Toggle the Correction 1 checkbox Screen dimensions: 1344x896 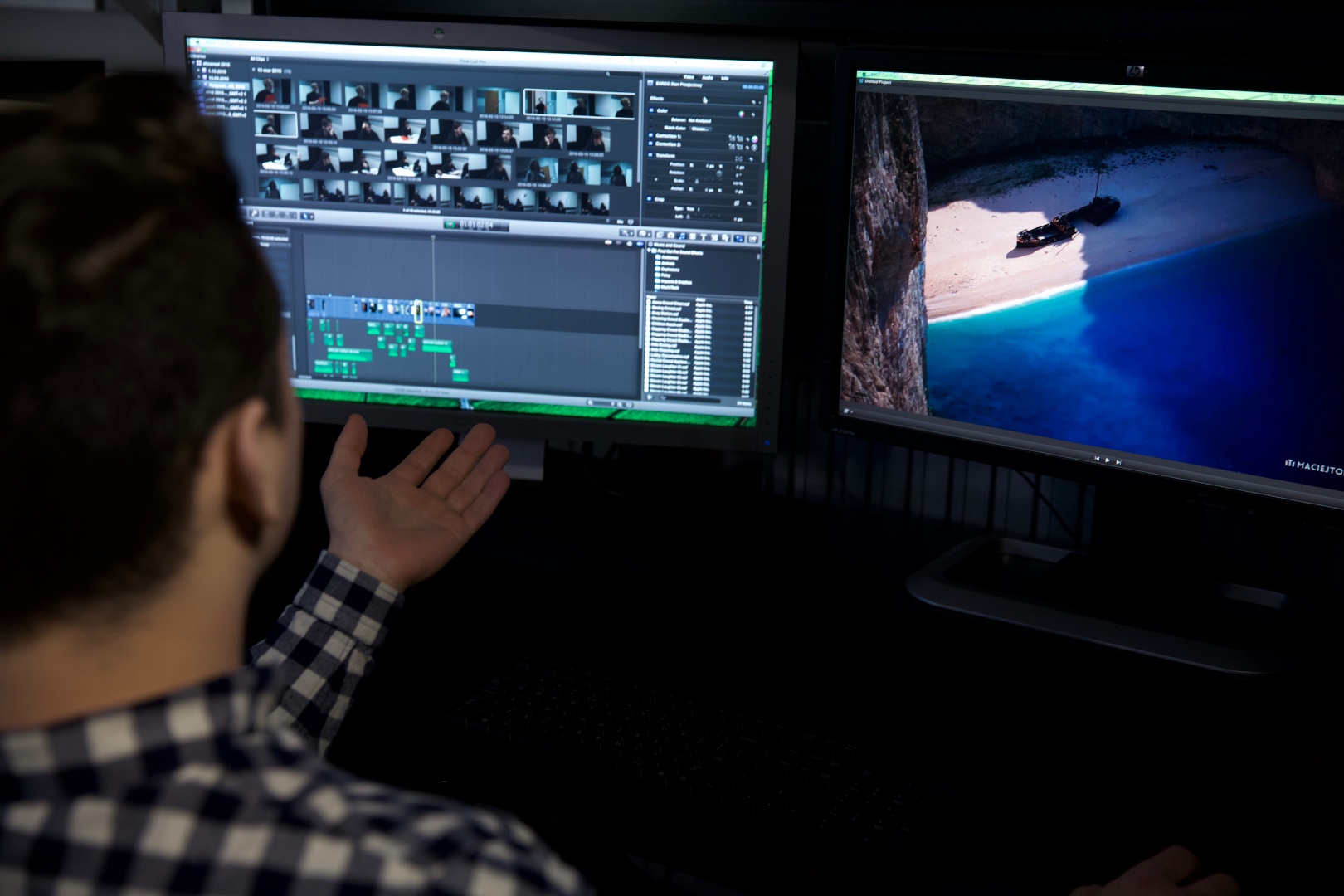click(x=650, y=135)
